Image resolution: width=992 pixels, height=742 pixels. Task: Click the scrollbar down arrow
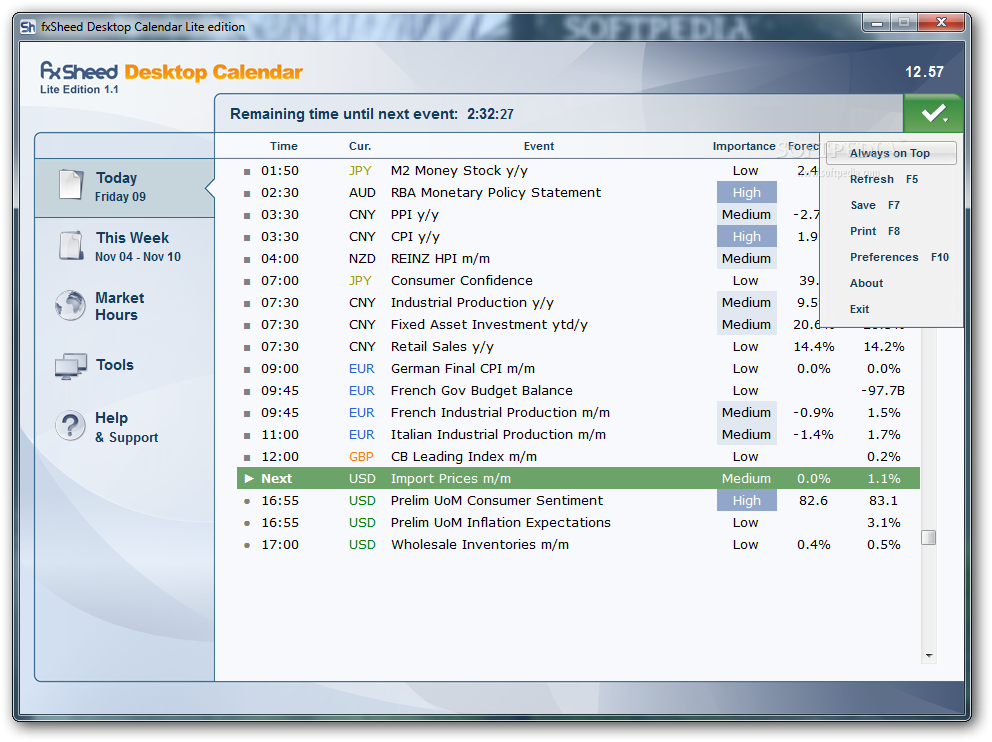929,656
